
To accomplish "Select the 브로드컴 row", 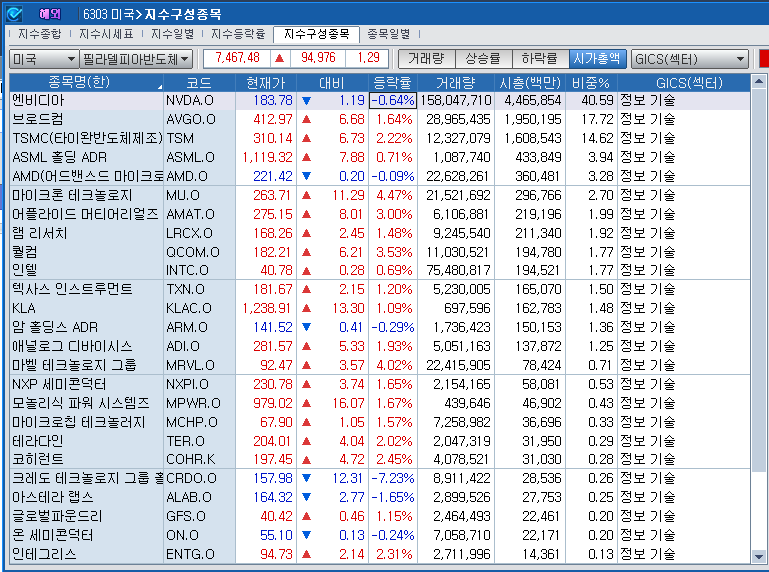I will coord(380,119).
